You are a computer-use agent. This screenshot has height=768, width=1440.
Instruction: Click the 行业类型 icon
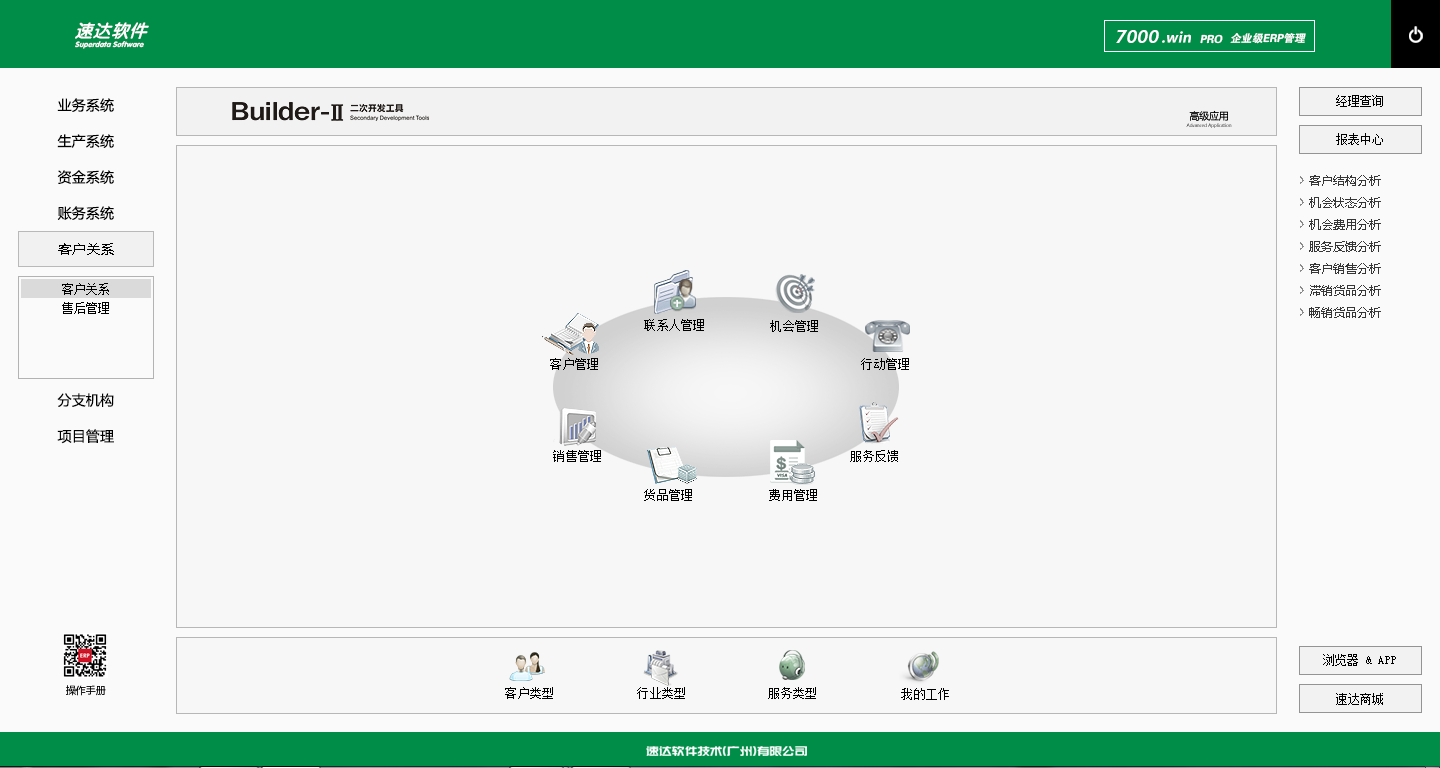pos(661,666)
